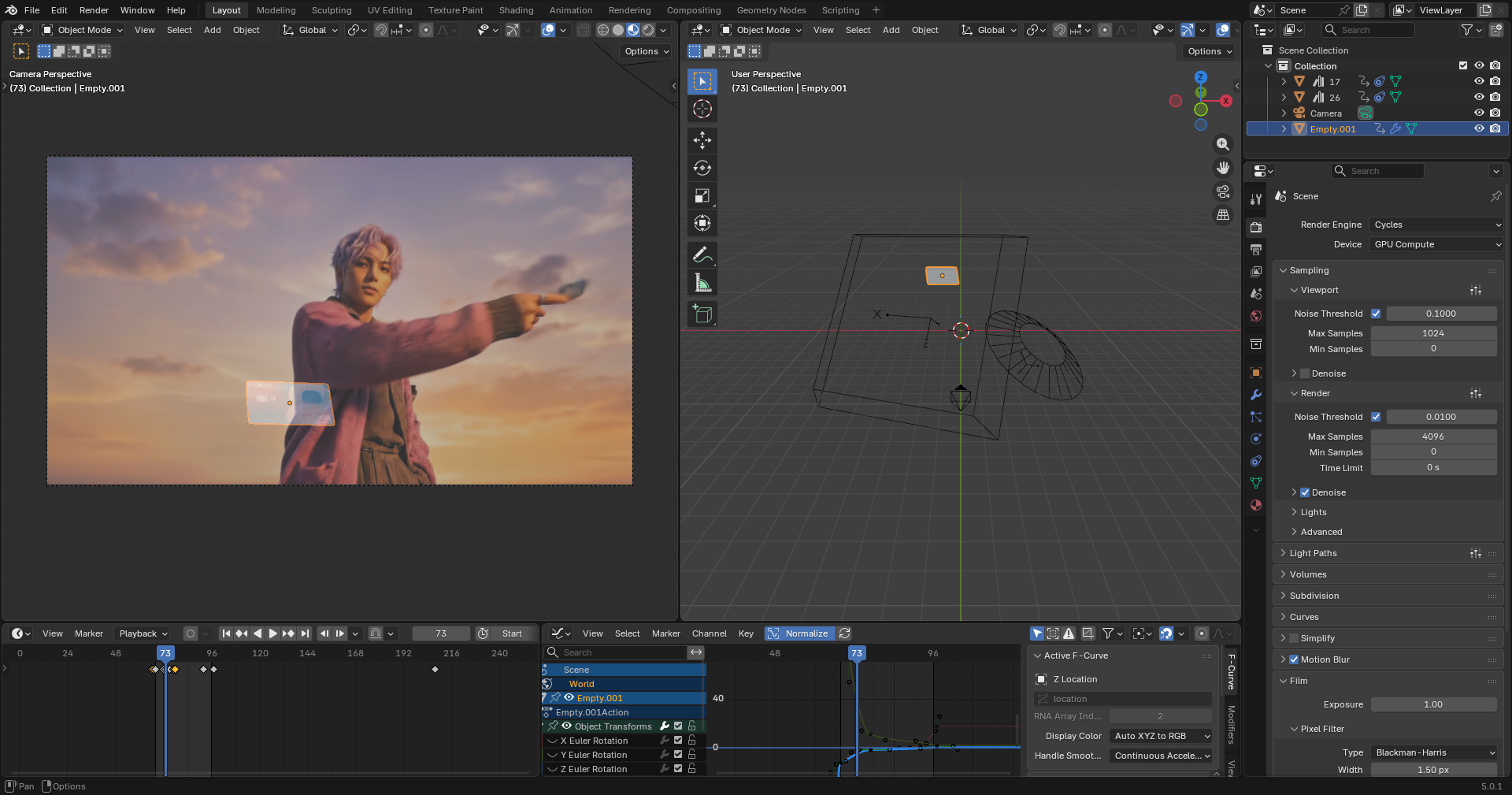
Task: Open World properties tab icon
Action: click(1256, 316)
